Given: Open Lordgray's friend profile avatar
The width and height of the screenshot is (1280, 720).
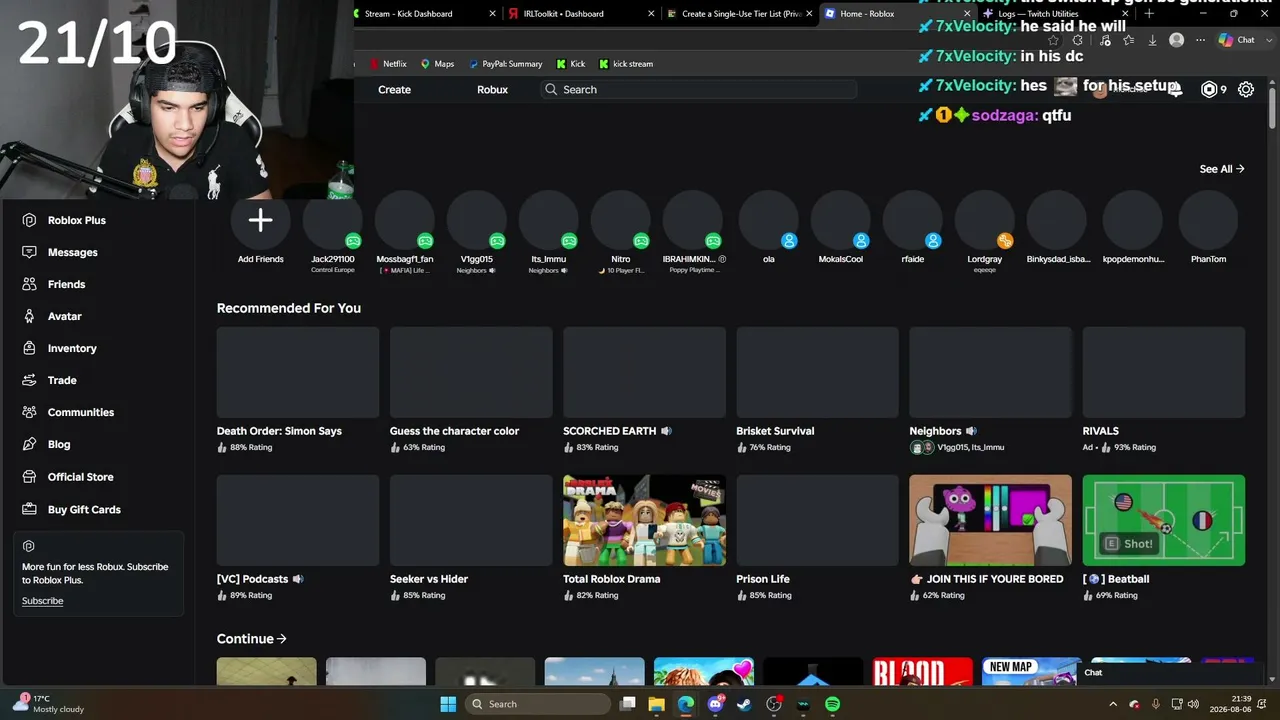Looking at the screenshot, I should pyautogui.click(x=985, y=220).
